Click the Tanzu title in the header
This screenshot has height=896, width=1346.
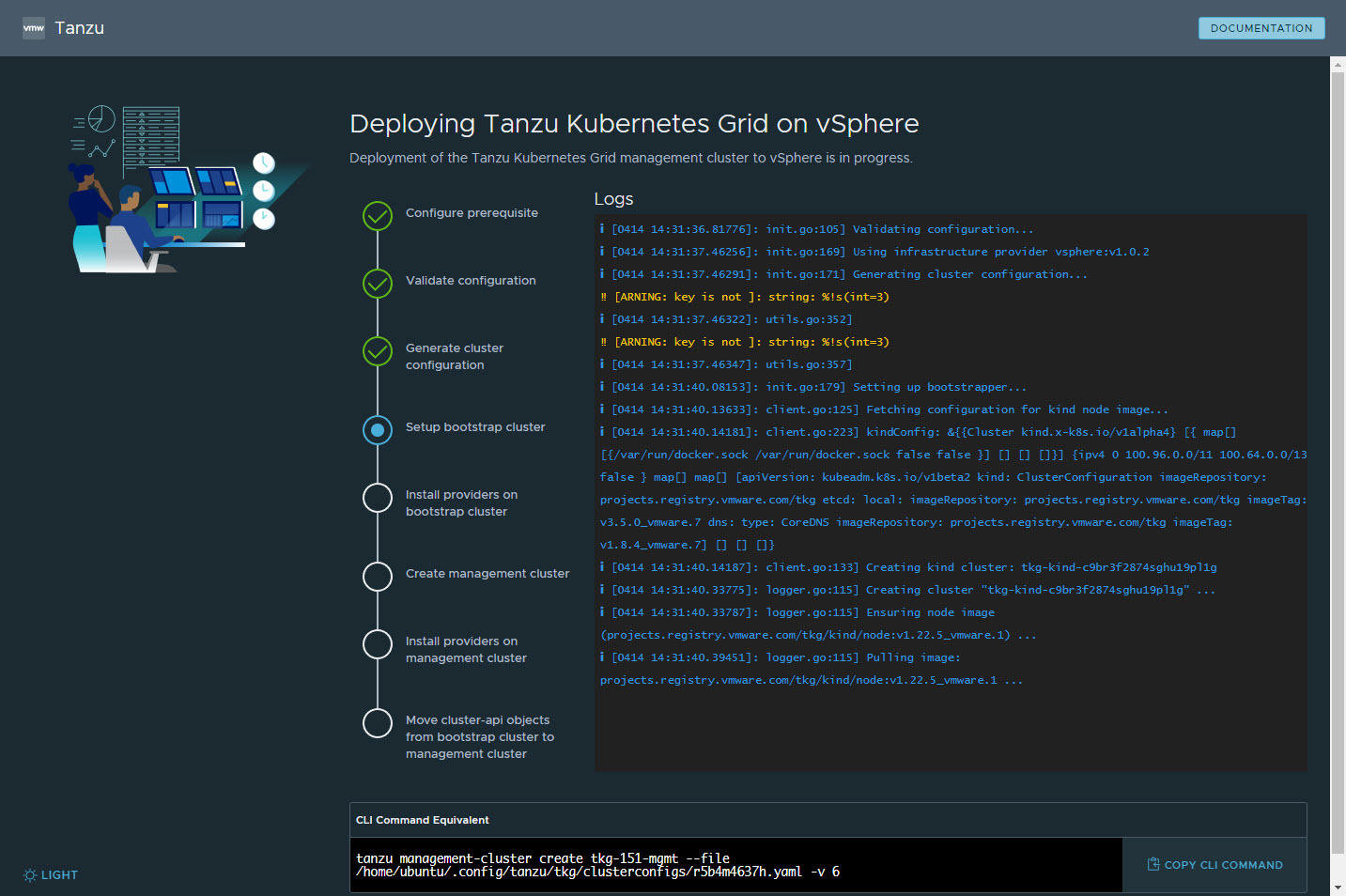tap(80, 28)
